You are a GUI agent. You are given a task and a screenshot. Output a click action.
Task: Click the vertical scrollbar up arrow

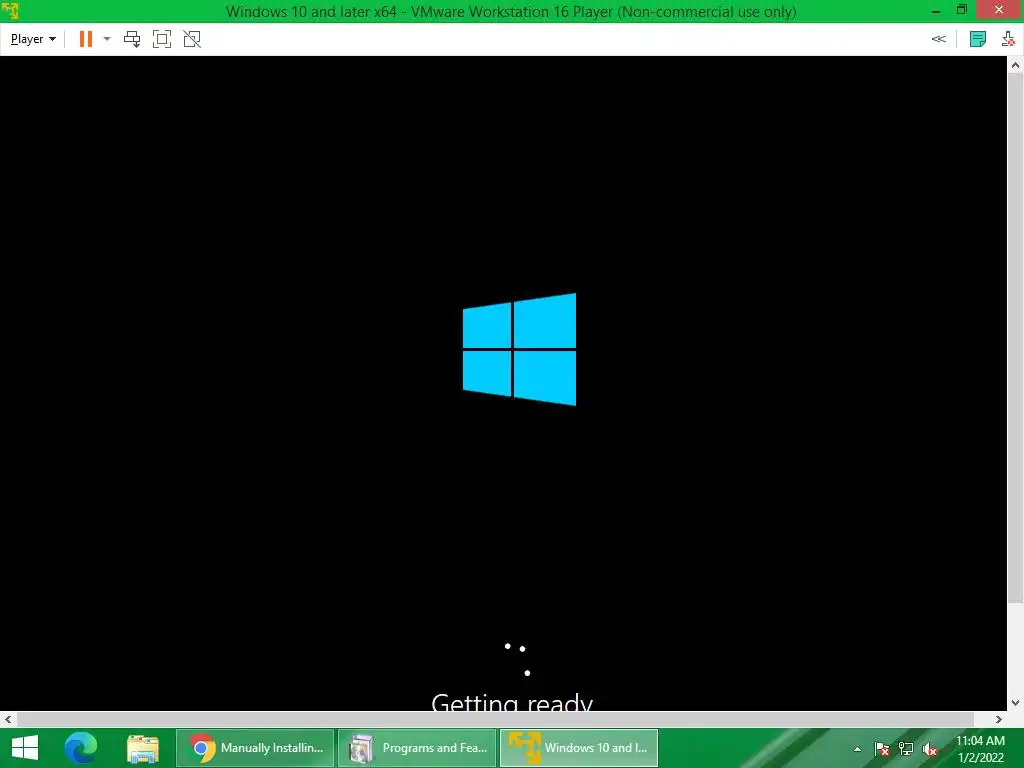(x=1016, y=64)
